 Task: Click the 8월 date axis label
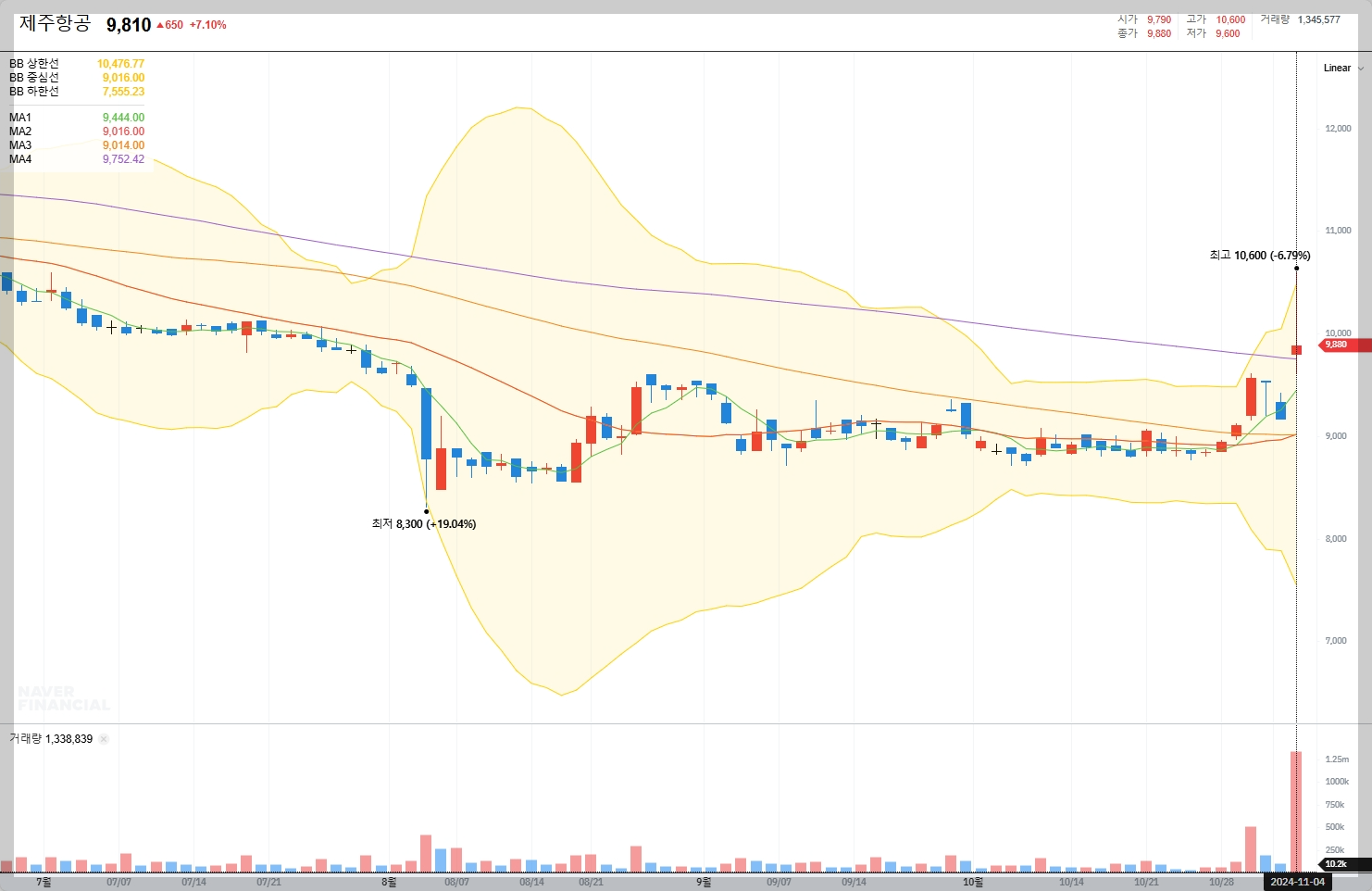pos(389,882)
